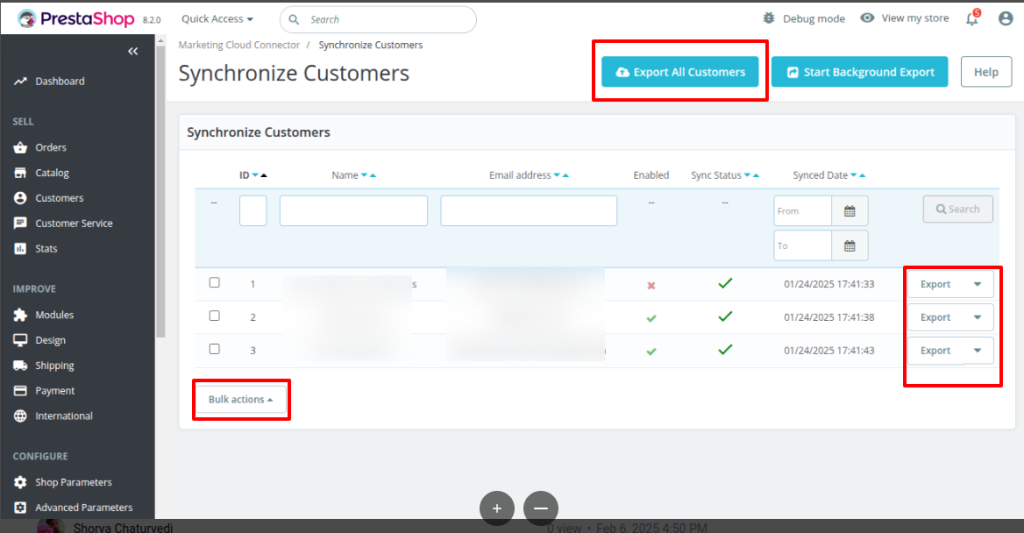Open the notifications bell

coord(972,18)
